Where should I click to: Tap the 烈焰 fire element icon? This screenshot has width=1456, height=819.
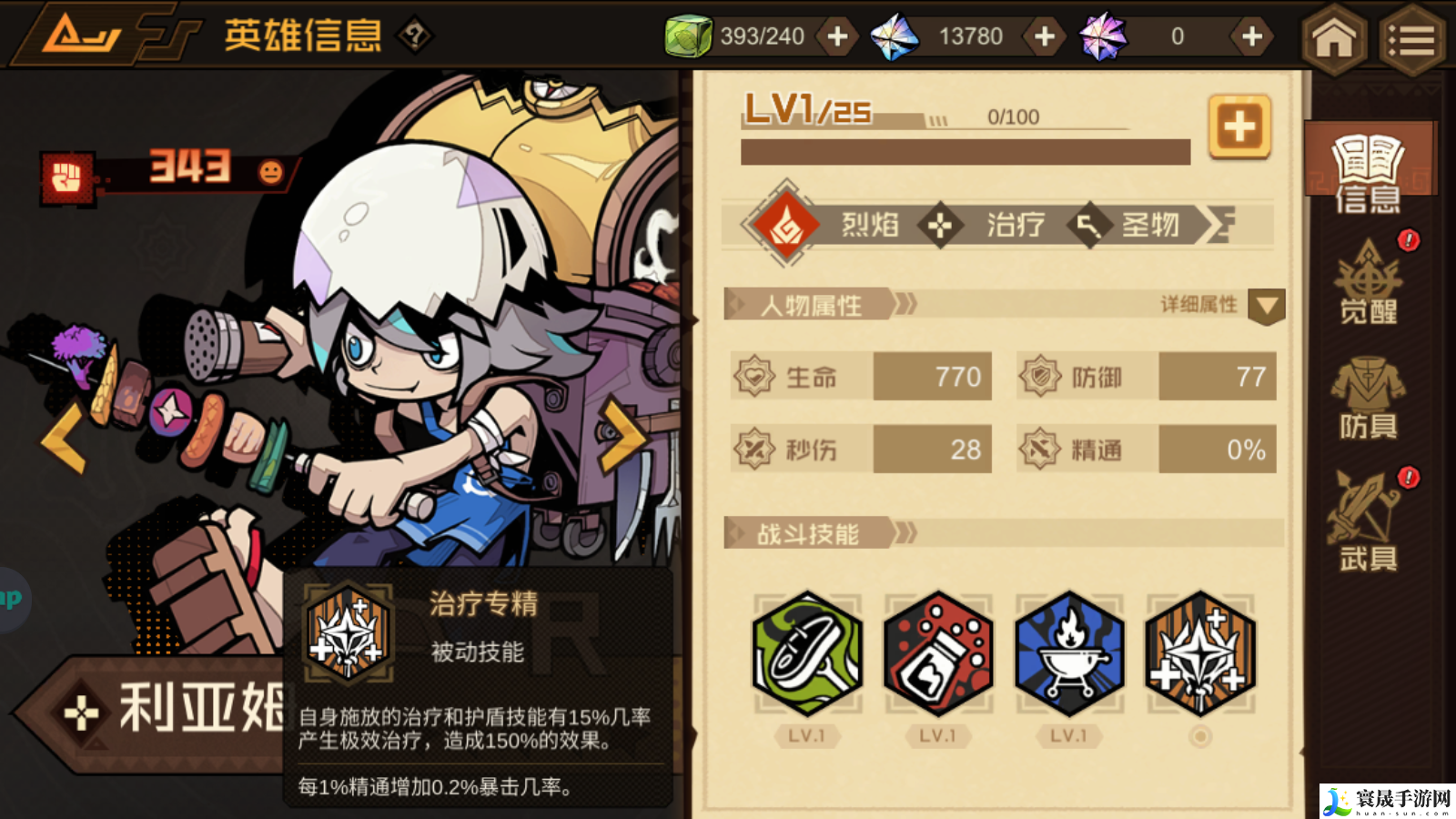click(786, 224)
